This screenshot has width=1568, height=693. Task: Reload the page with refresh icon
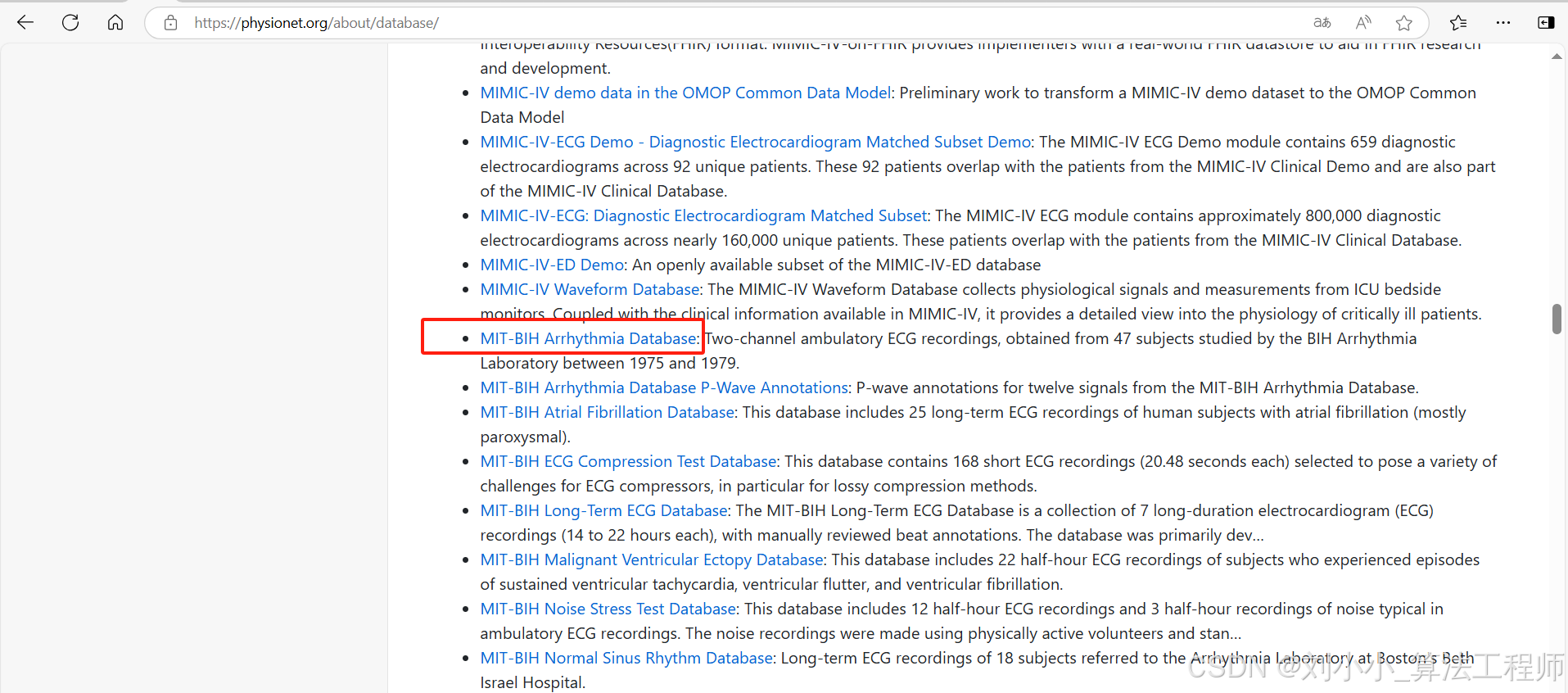pyautogui.click(x=70, y=22)
